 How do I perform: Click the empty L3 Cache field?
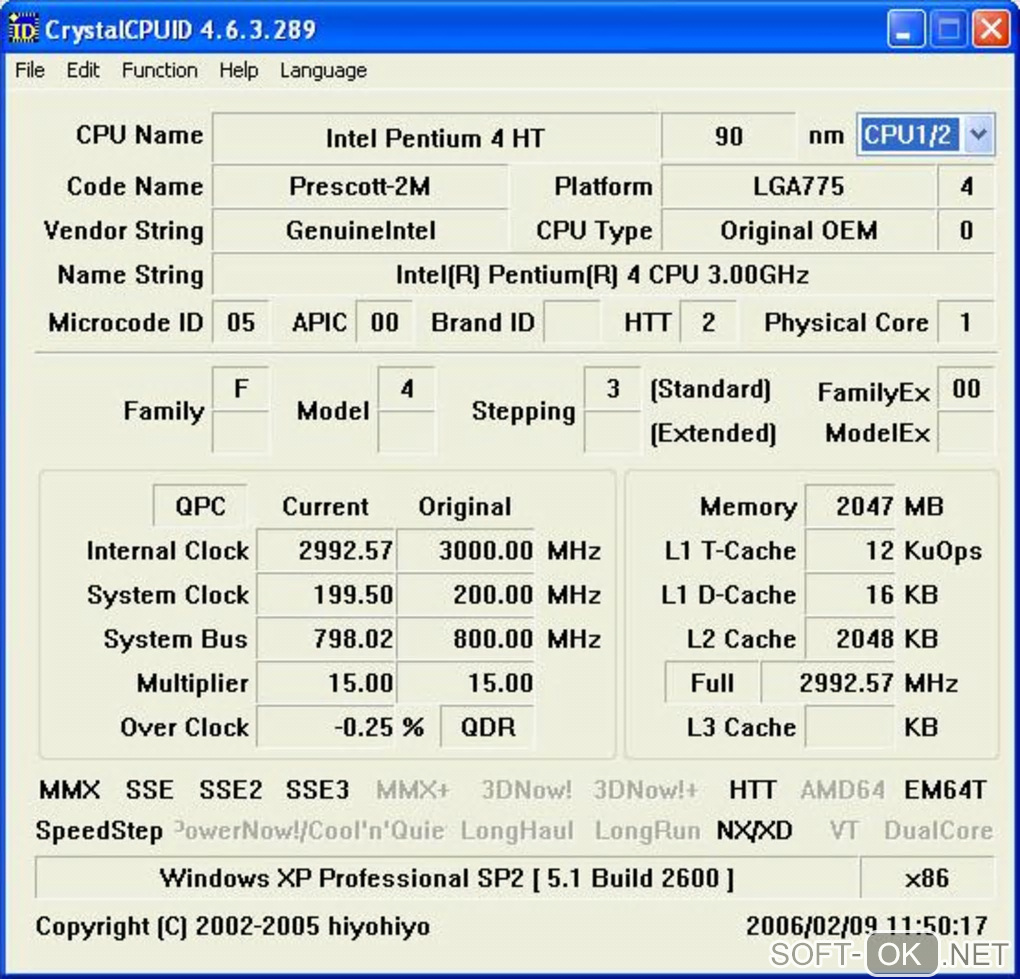click(x=851, y=727)
